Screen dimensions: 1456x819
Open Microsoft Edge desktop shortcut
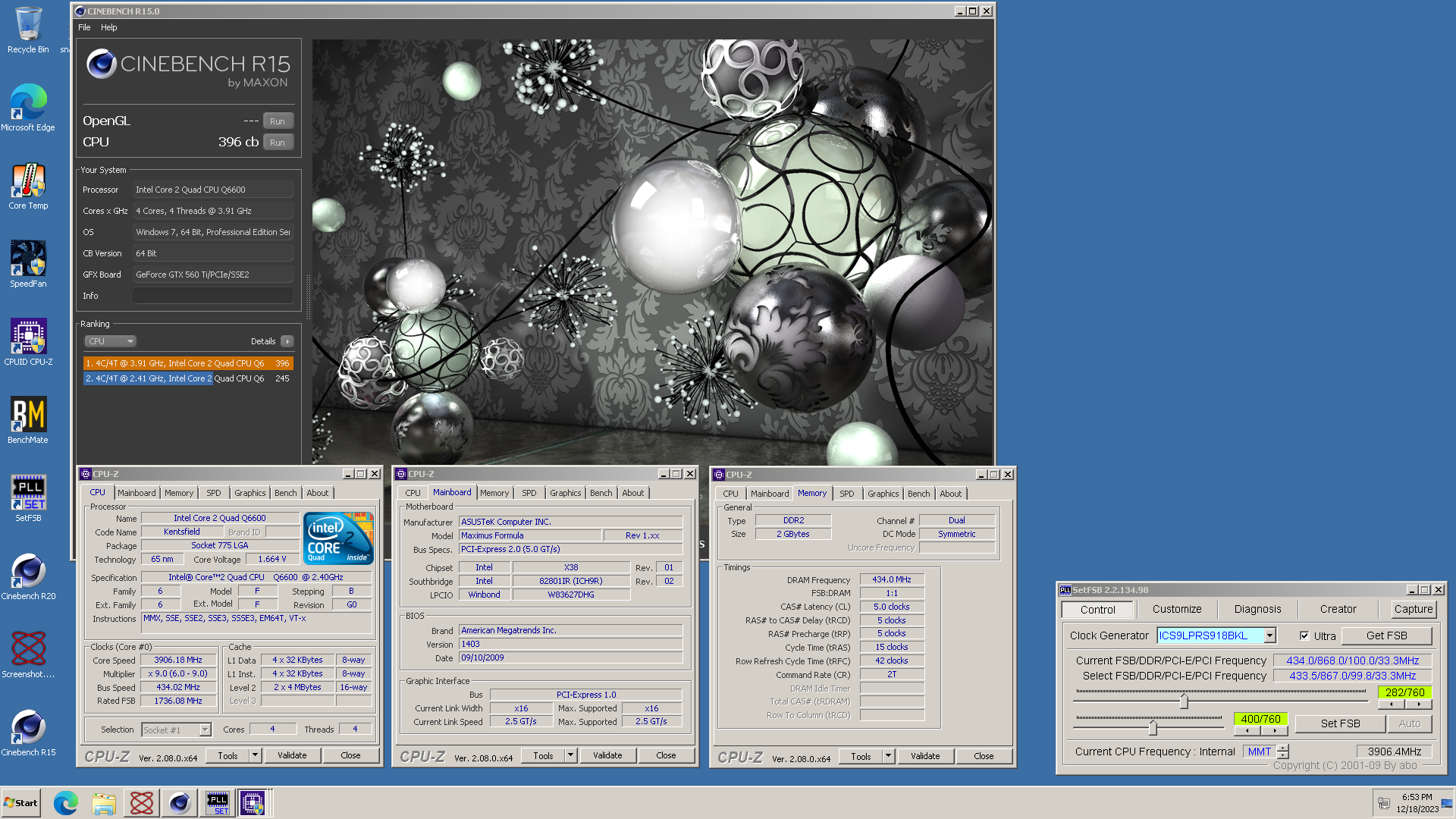tap(28, 108)
